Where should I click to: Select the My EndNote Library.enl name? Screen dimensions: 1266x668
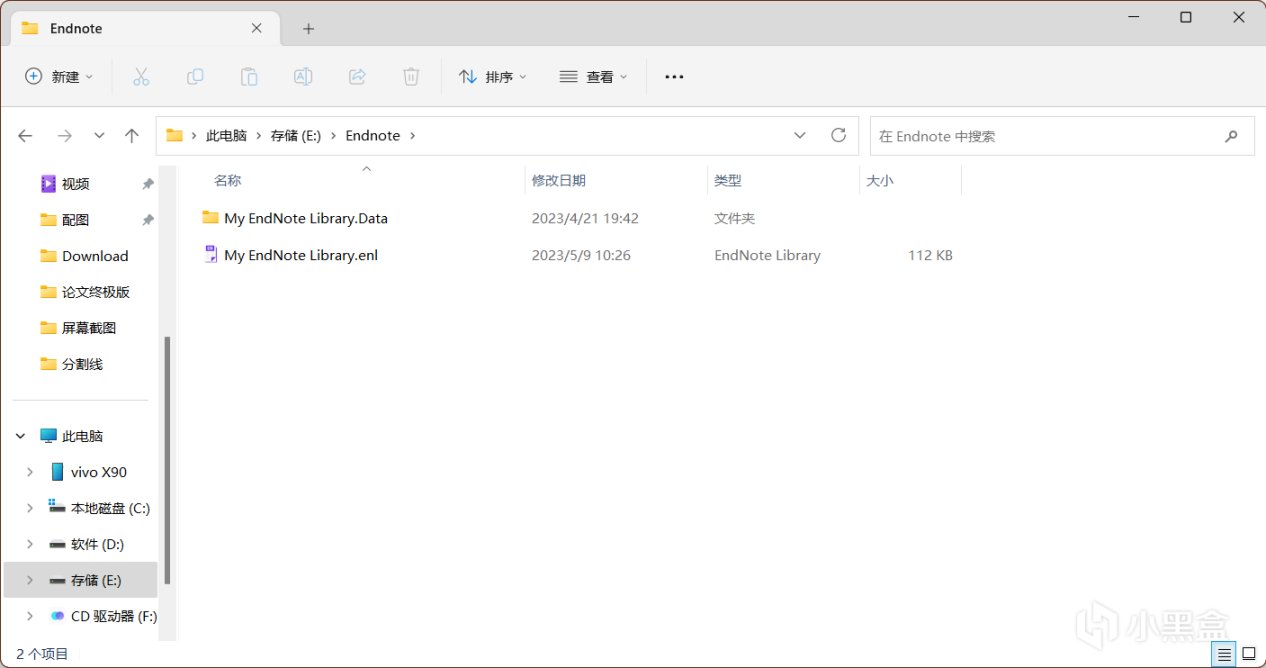(x=301, y=255)
